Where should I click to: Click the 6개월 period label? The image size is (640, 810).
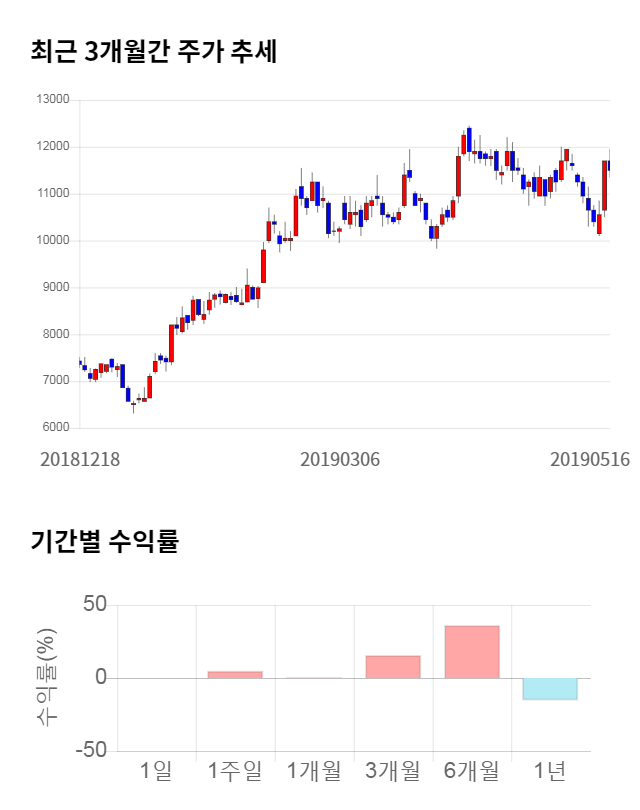click(x=472, y=771)
